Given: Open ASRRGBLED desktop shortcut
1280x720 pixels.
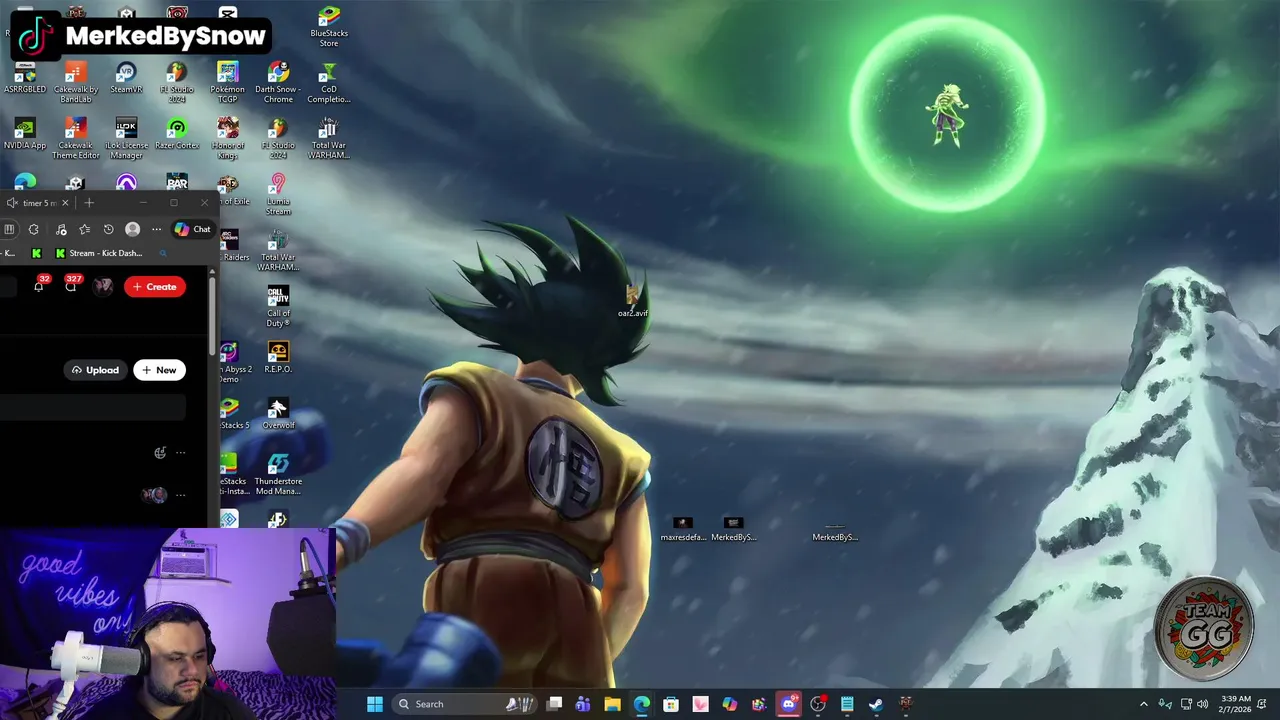Looking at the screenshot, I should point(25,78).
